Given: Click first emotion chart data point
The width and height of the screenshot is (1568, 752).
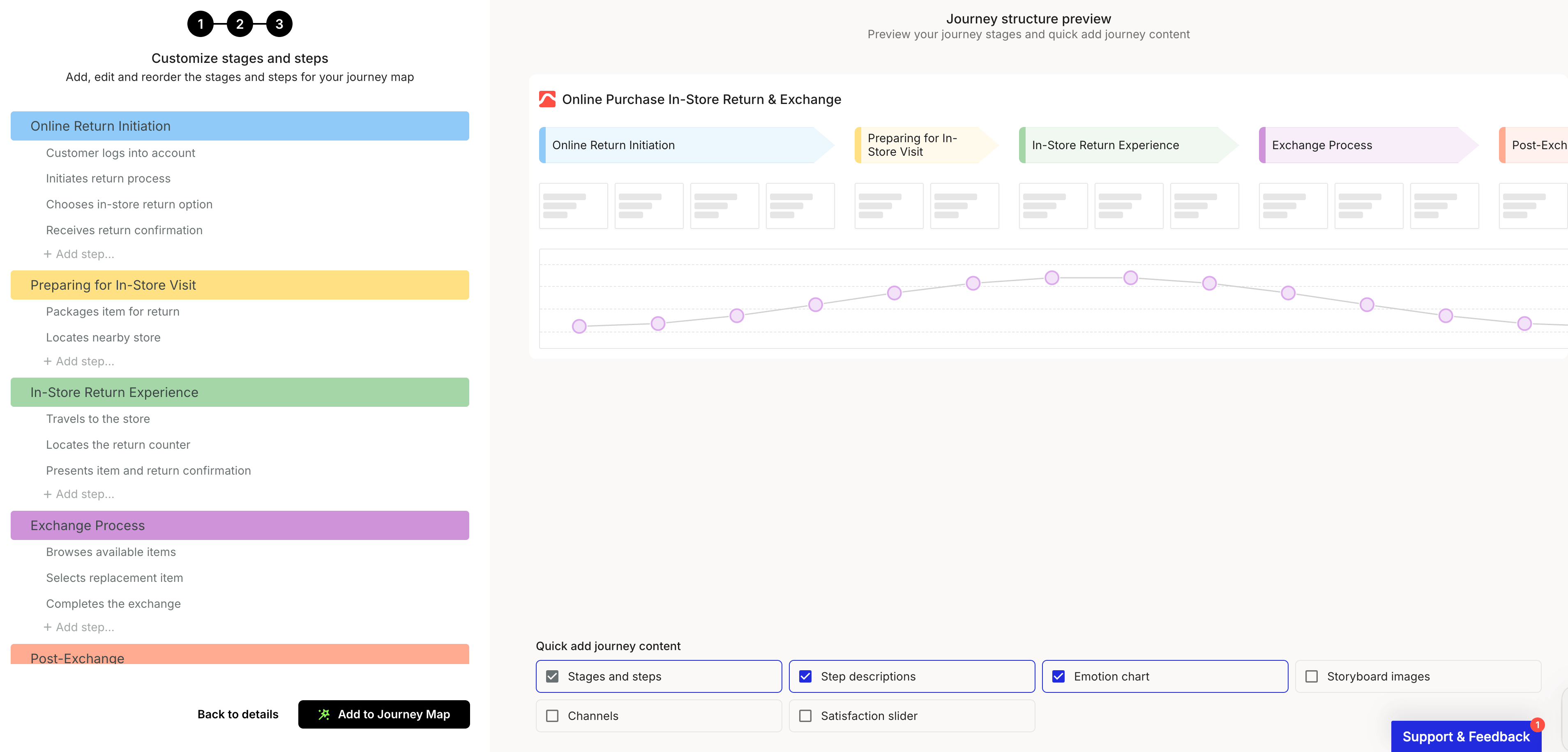Looking at the screenshot, I should pyautogui.click(x=579, y=326).
